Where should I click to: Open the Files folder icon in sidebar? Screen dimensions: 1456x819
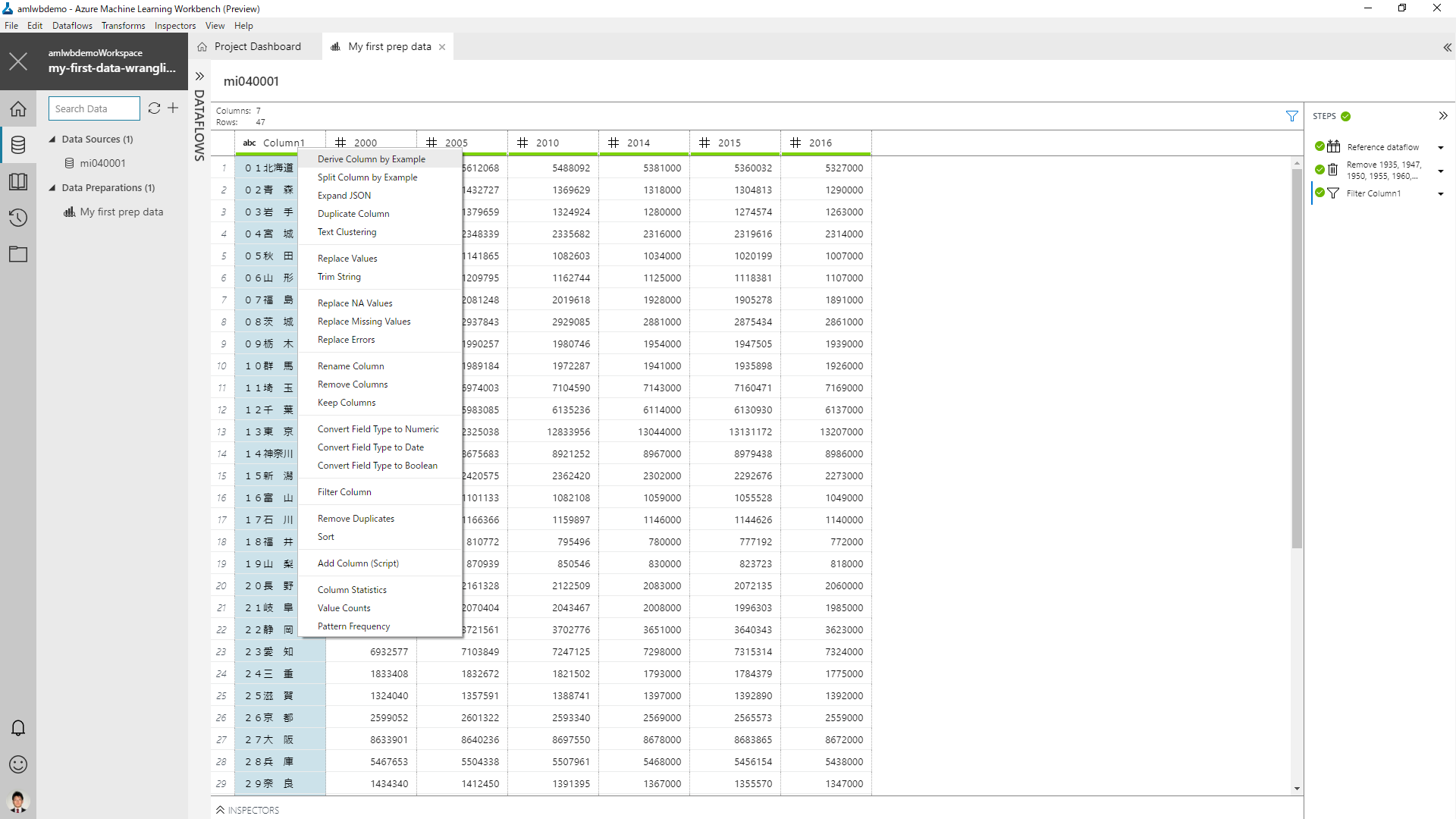click(18, 255)
